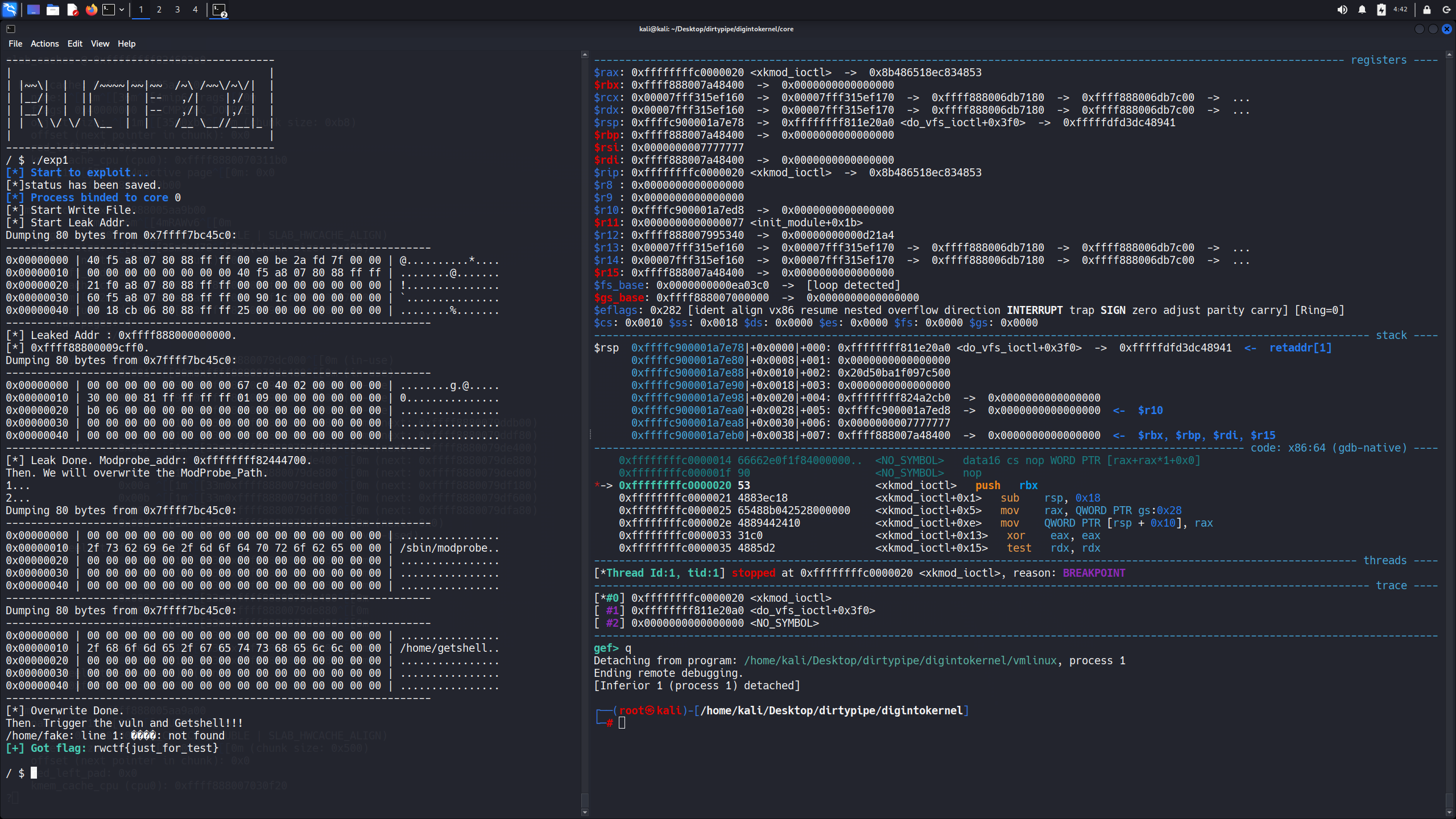This screenshot has width=1456, height=819.
Task: Lock the screen with the padlock icon
Action: pyautogui.click(x=1427, y=10)
